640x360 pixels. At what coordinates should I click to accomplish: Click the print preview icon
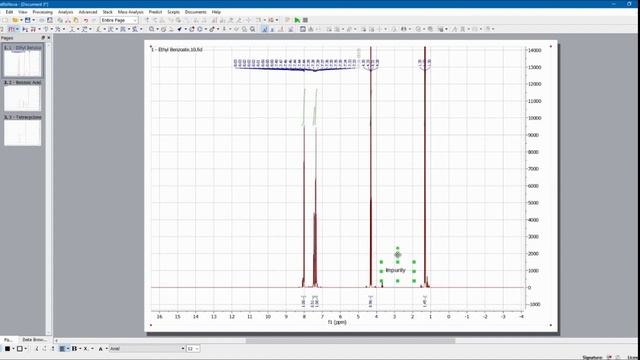[x=50, y=20]
